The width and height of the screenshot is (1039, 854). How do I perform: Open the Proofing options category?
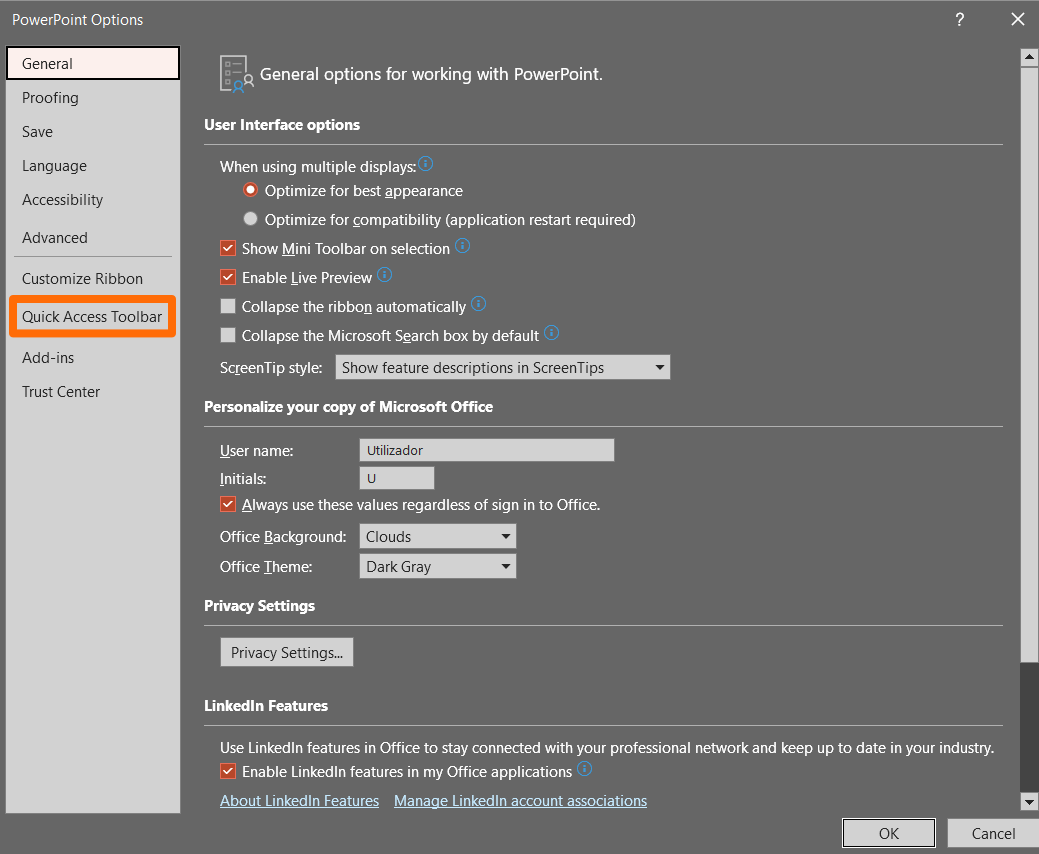(50, 98)
